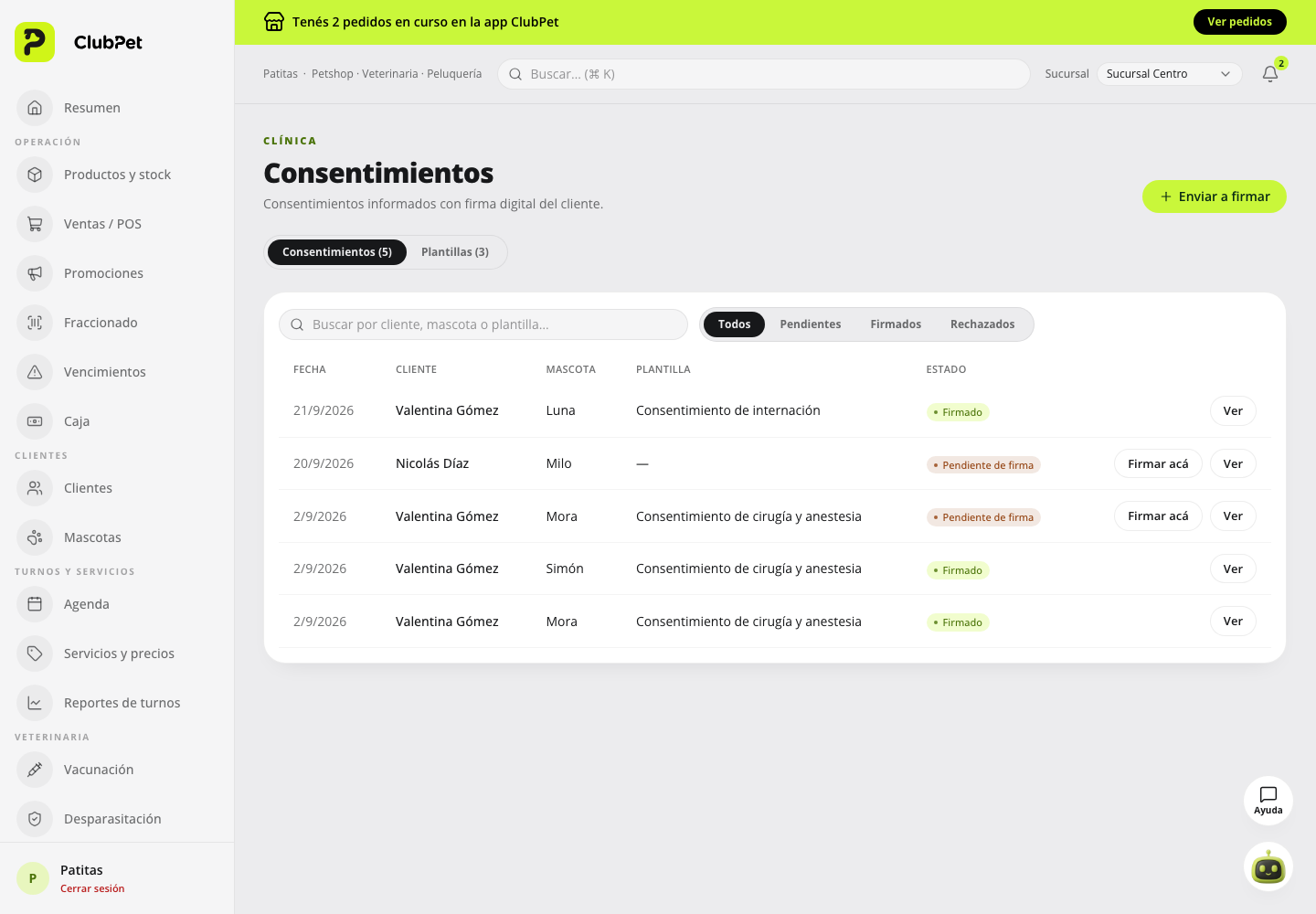
Task: Focus the global Buscar search field
Action: [764, 74]
